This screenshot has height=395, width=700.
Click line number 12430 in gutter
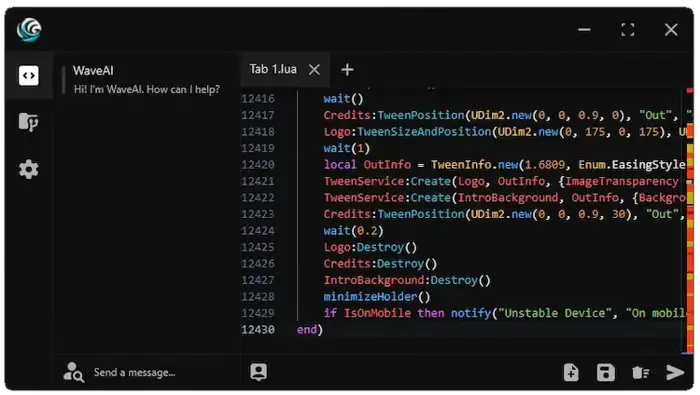point(258,329)
